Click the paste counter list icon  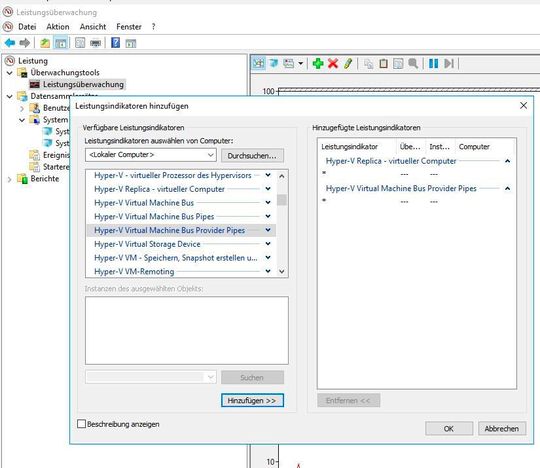(x=383, y=64)
